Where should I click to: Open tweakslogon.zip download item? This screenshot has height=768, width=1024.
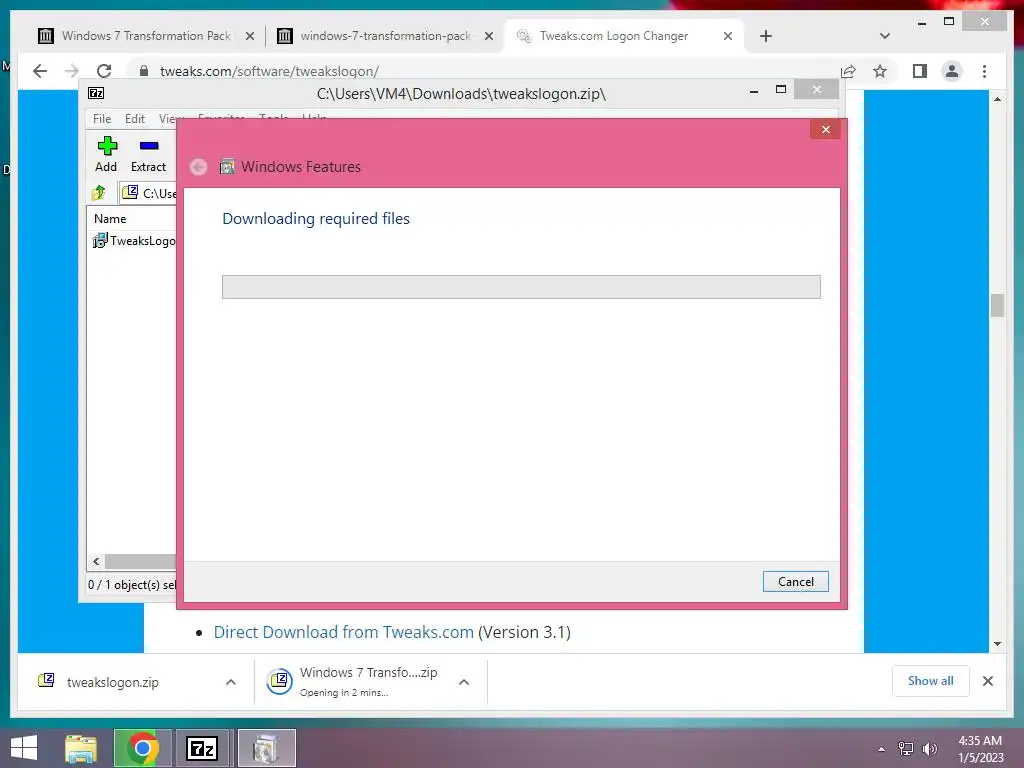pyautogui.click(x=112, y=682)
